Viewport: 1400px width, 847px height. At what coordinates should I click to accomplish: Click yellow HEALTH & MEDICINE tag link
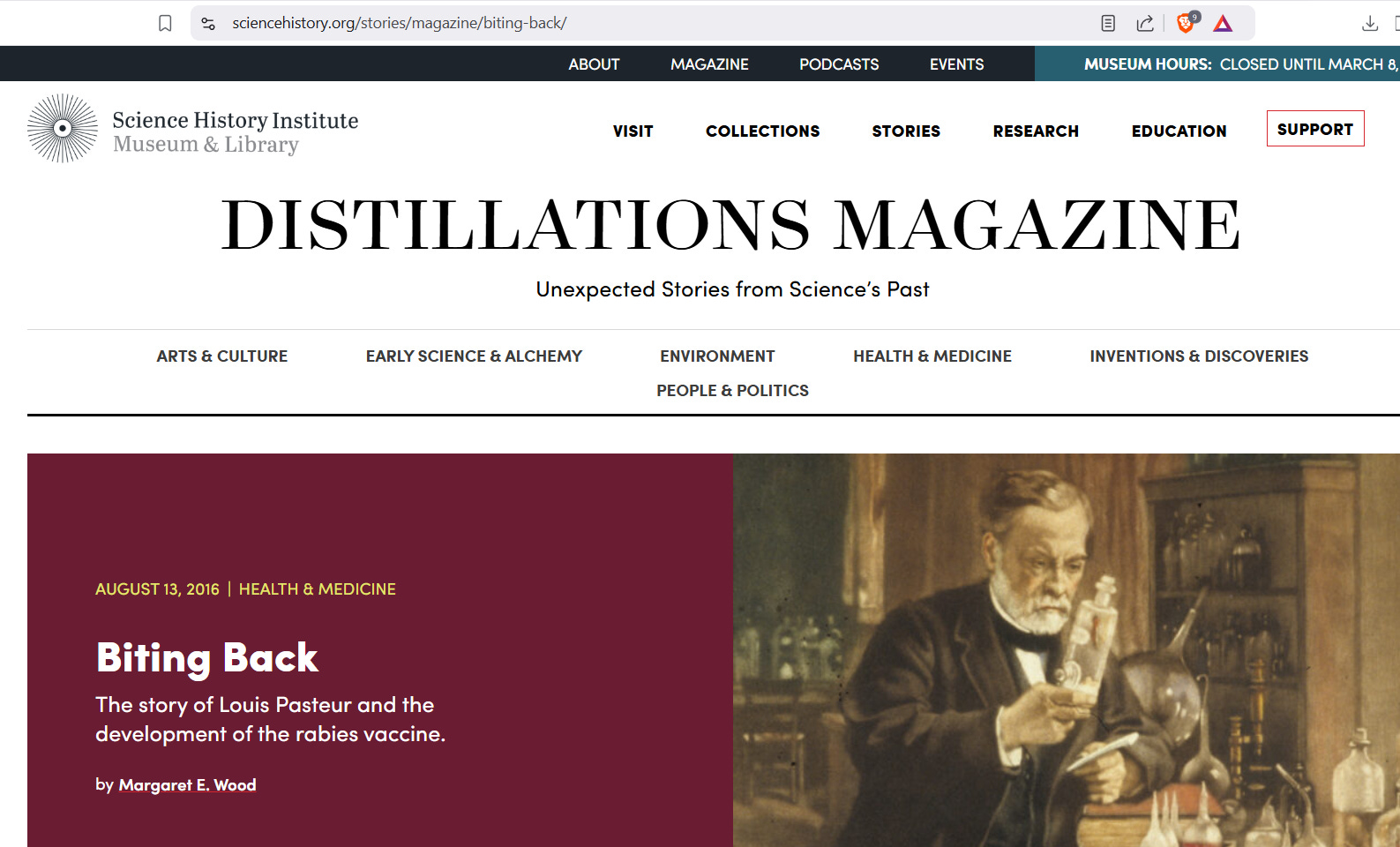[x=318, y=589]
